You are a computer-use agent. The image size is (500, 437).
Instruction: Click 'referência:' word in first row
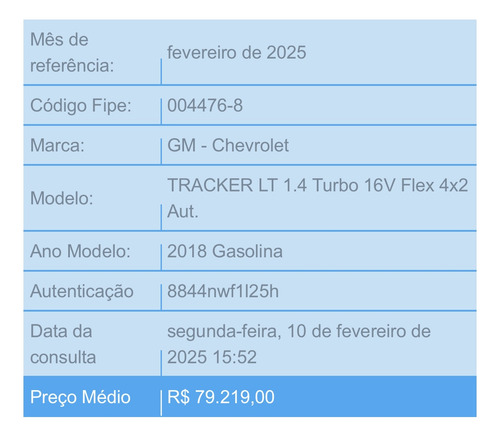coord(72,65)
